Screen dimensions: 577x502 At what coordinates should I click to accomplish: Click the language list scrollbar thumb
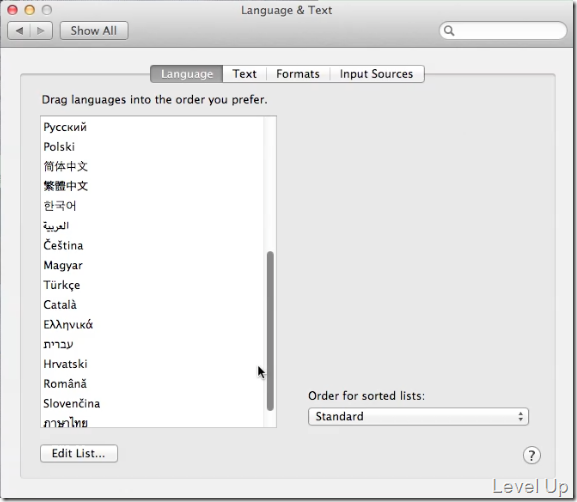[270, 331]
